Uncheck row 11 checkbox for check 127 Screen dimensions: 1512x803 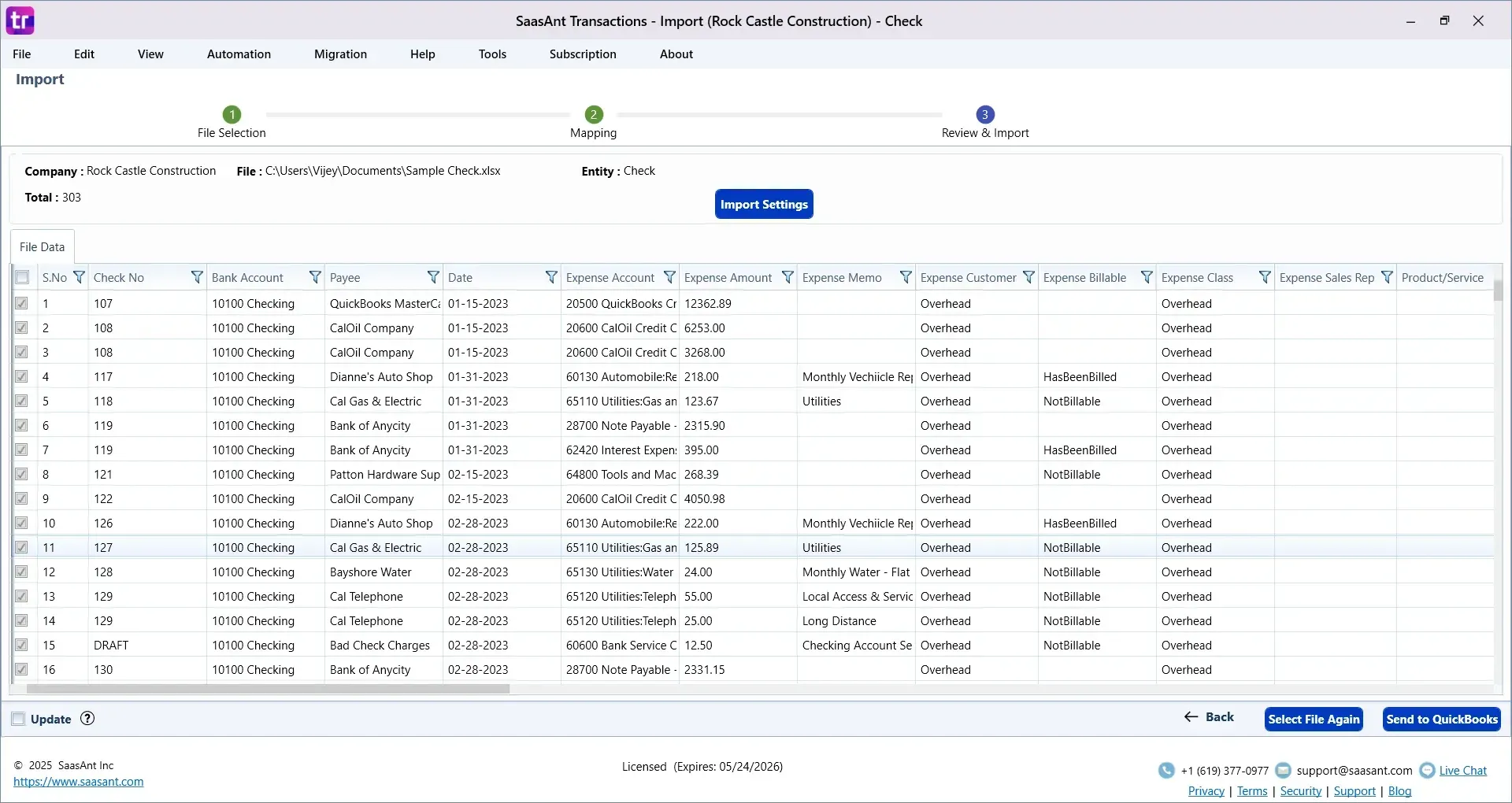(x=21, y=547)
